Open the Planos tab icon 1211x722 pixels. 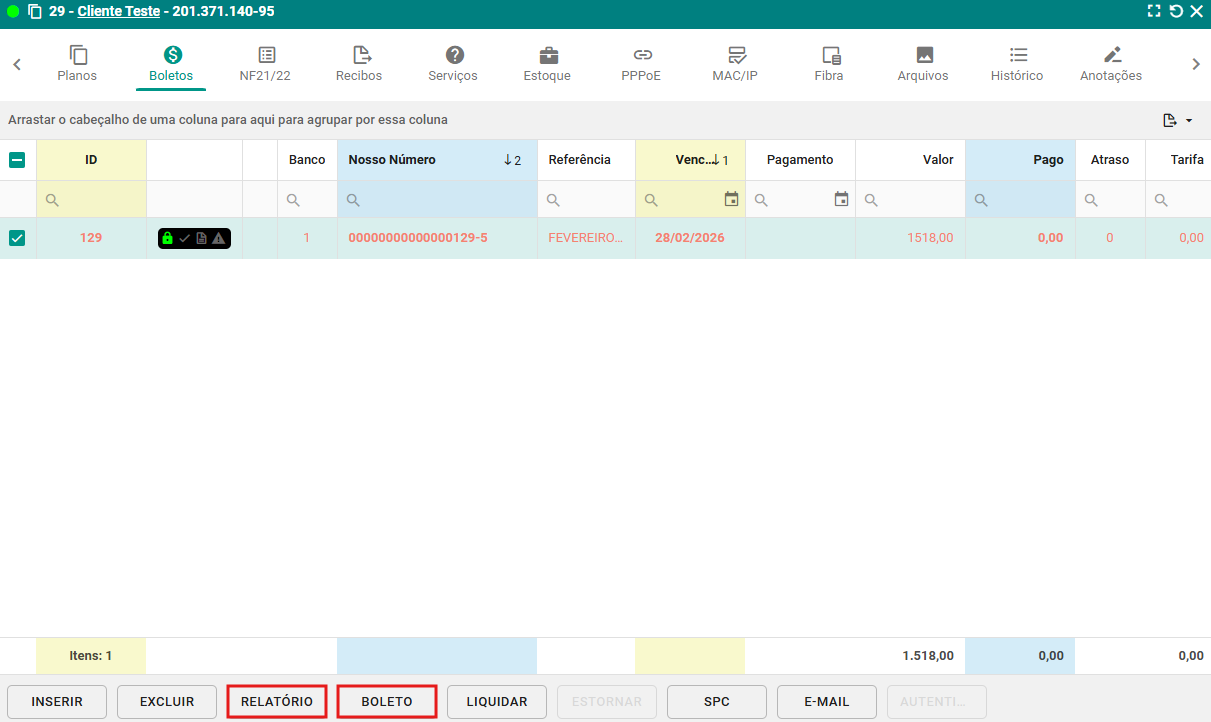[77, 55]
